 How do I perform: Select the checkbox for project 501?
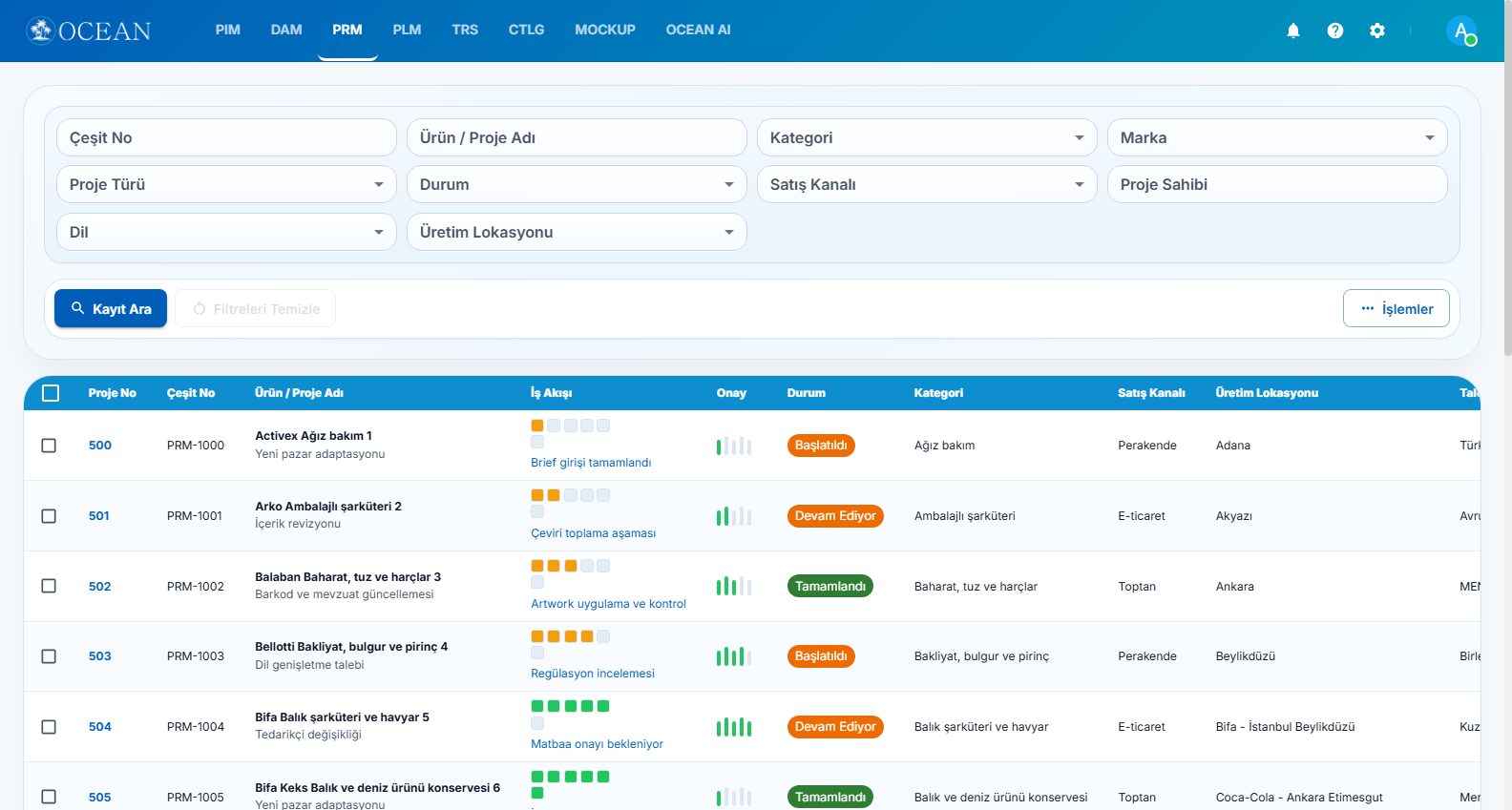(x=49, y=516)
